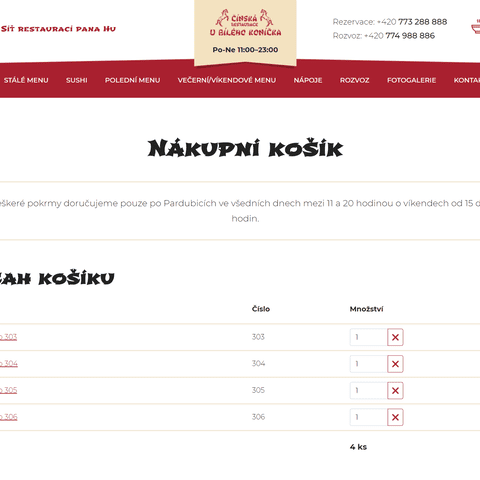The image size is (480, 480).
Task: Delete item 306 using the X icon
Action: point(395,417)
